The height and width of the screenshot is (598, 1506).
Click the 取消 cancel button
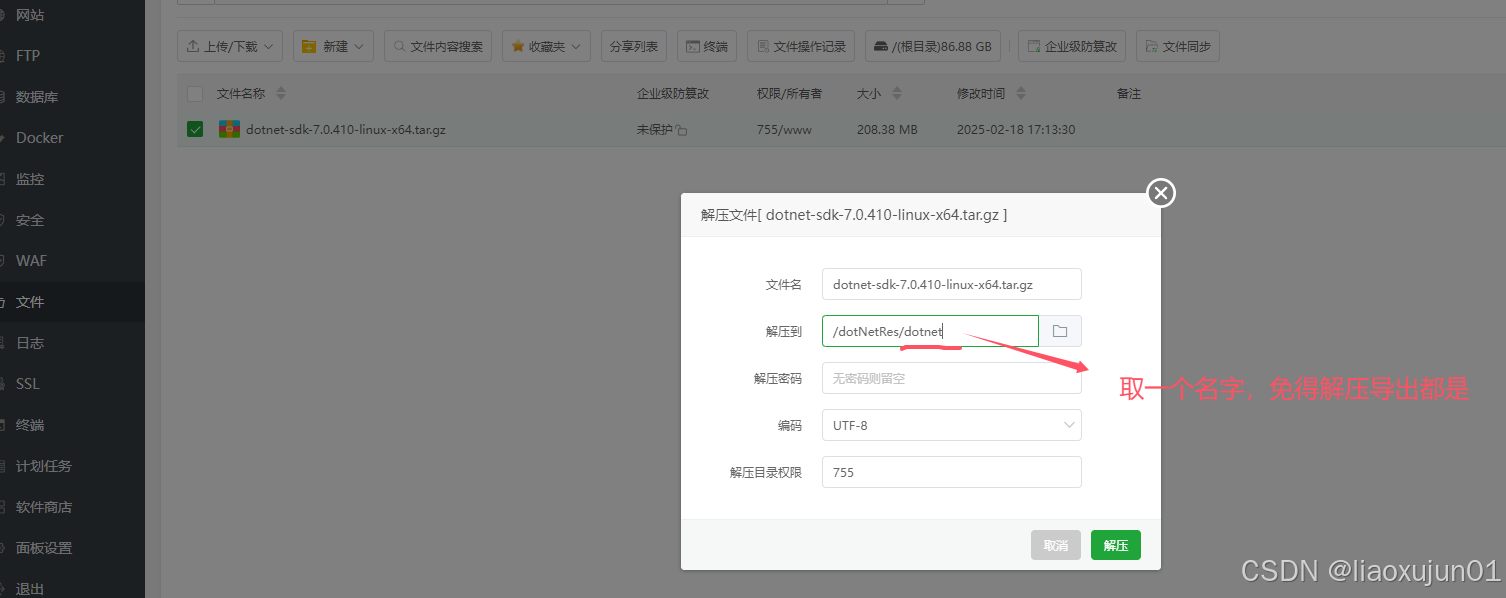[x=1055, y=545]
